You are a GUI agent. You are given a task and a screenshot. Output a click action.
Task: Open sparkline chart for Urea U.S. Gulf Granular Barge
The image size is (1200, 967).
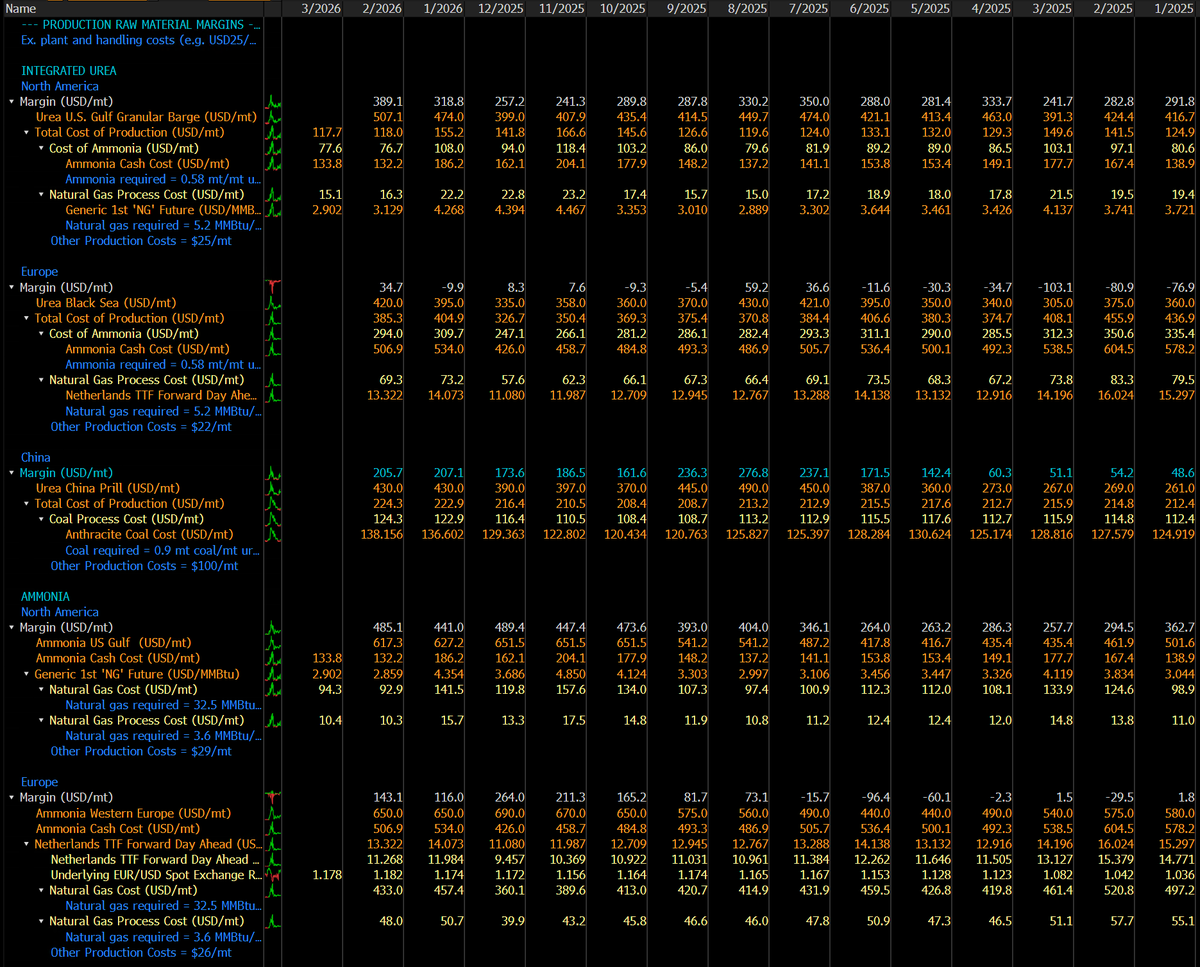point(273,117)
